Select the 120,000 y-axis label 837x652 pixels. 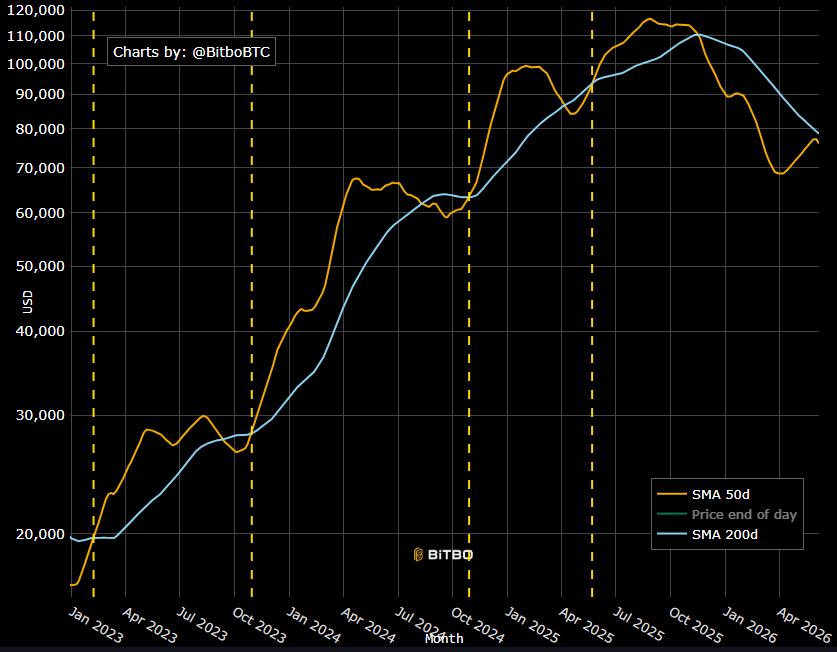36,10
